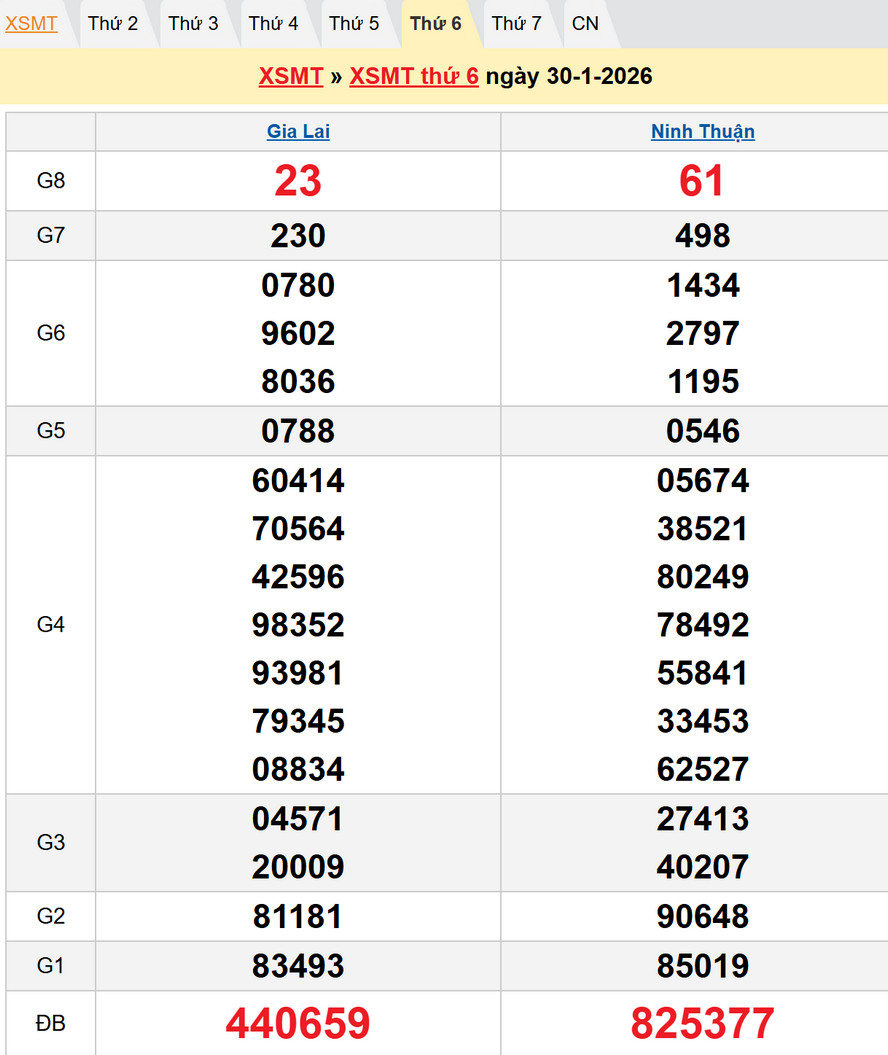Click Ninh Thuận G8 result 61
Screen dimensions: 888x1055
point(702,181)
